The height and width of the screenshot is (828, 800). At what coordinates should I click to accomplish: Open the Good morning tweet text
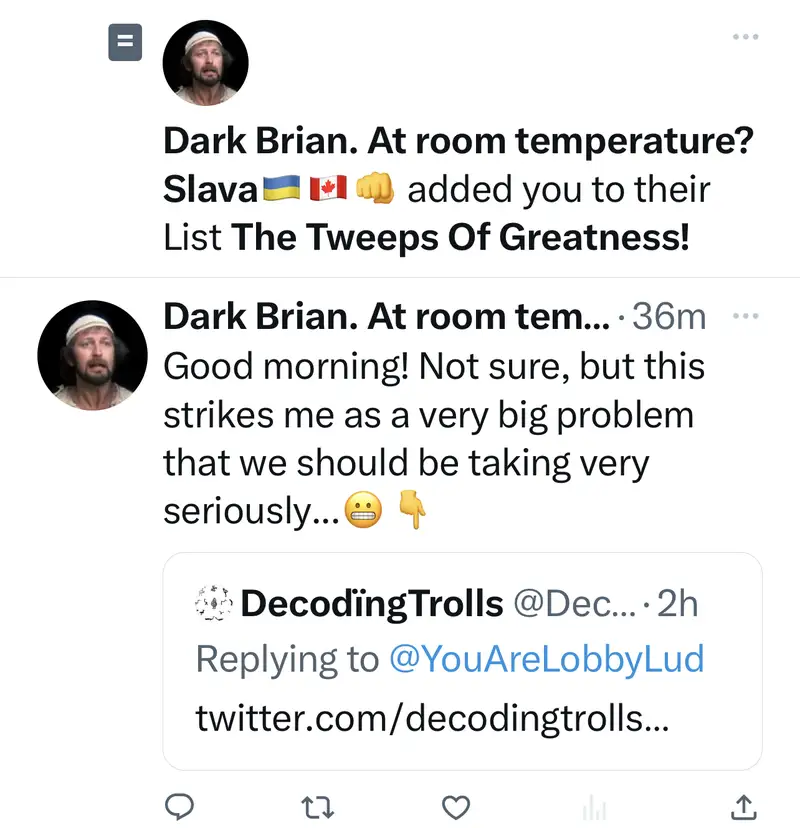[x=430, y=439]
